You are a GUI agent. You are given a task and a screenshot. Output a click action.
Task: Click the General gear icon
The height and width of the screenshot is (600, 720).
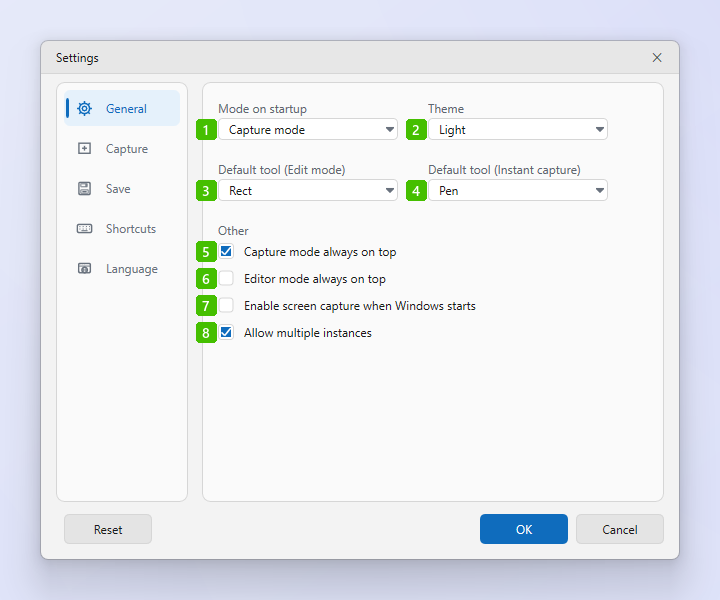pyautogui.click(x=84, y=109)
